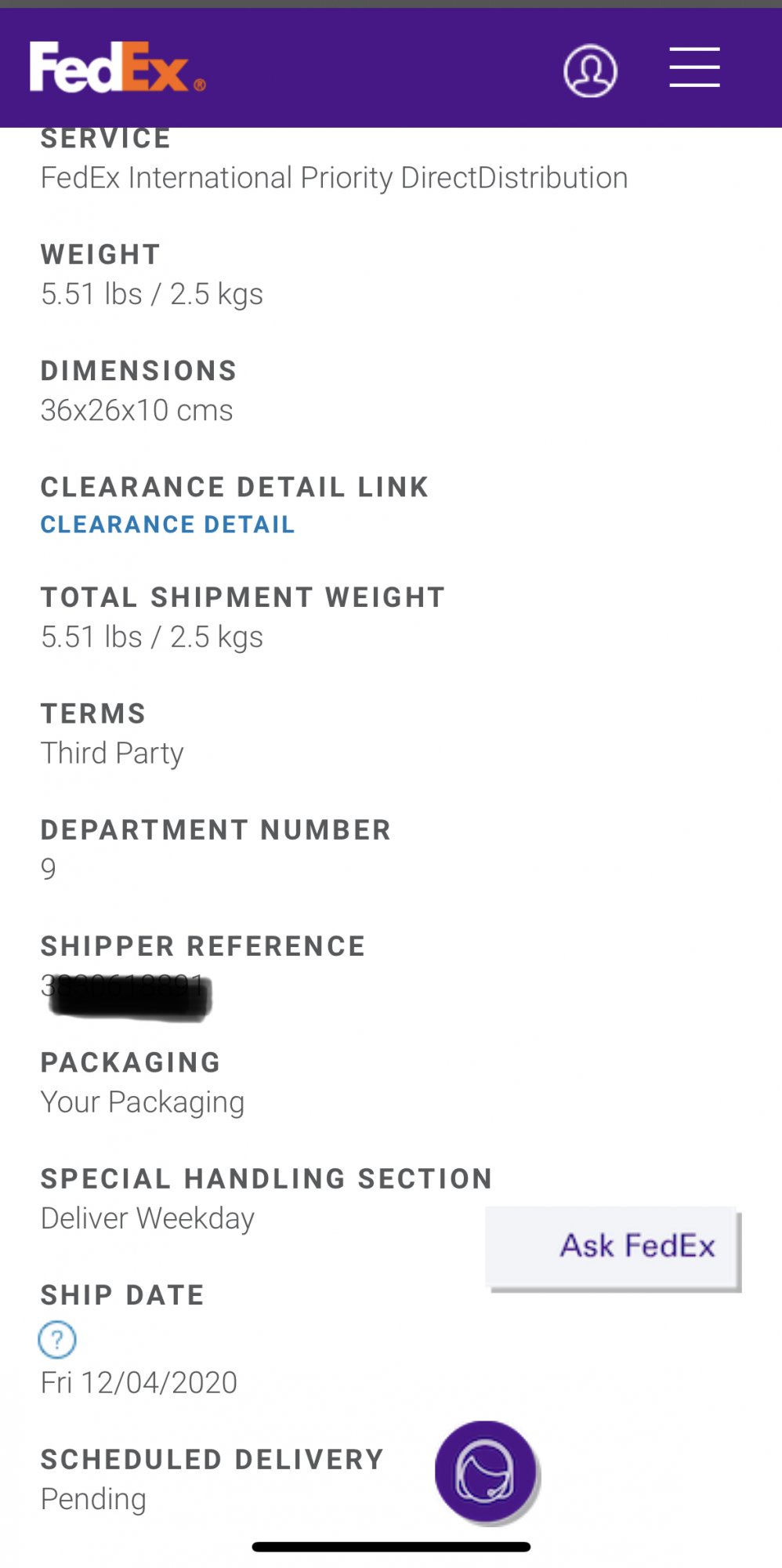782x1568 pixels.
Task: Tap the iOS home indicator bar
Action: (x=391, y=1547)
